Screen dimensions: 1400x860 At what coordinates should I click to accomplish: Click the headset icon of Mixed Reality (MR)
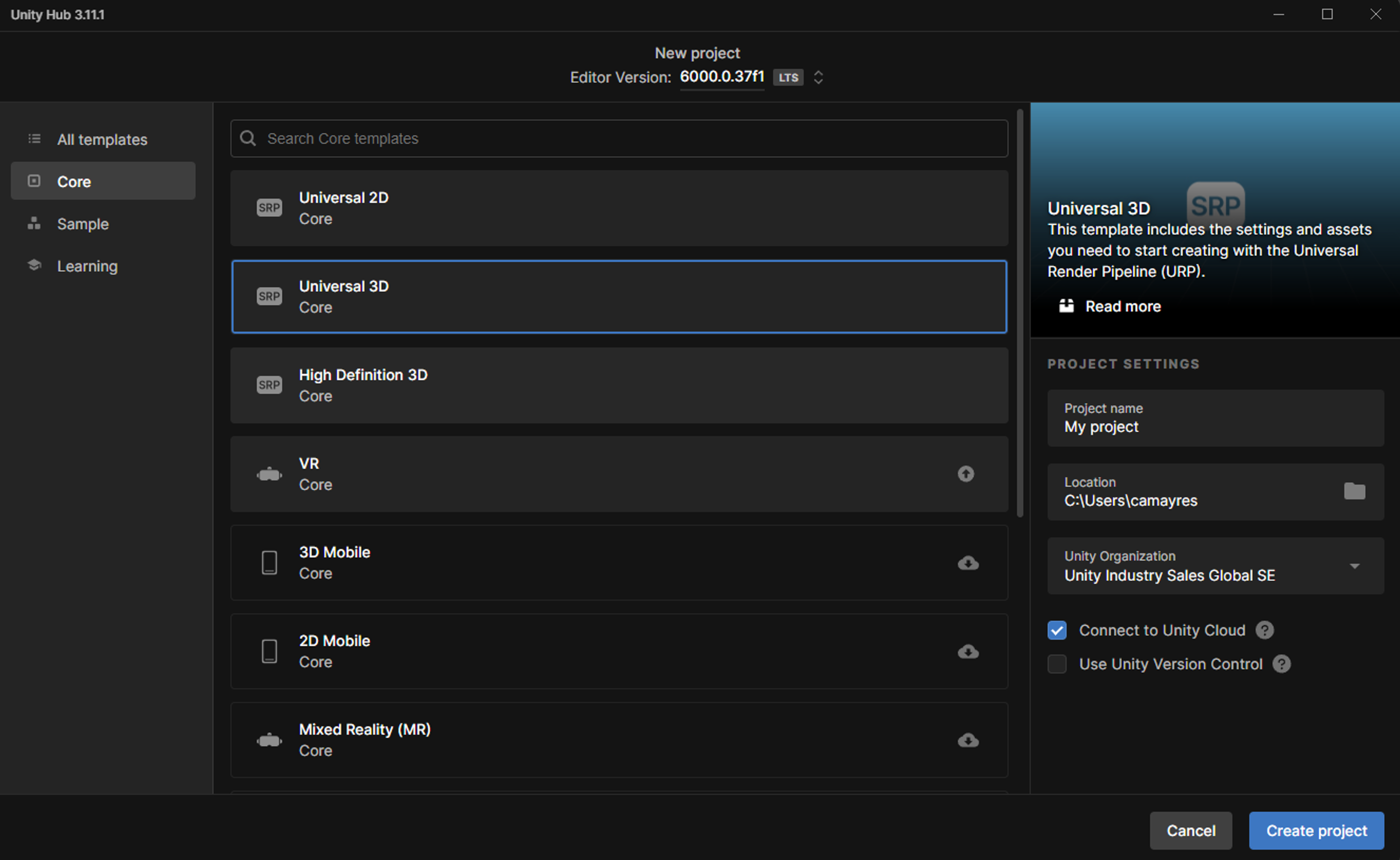pyautogui.click(x=269, y=740)
